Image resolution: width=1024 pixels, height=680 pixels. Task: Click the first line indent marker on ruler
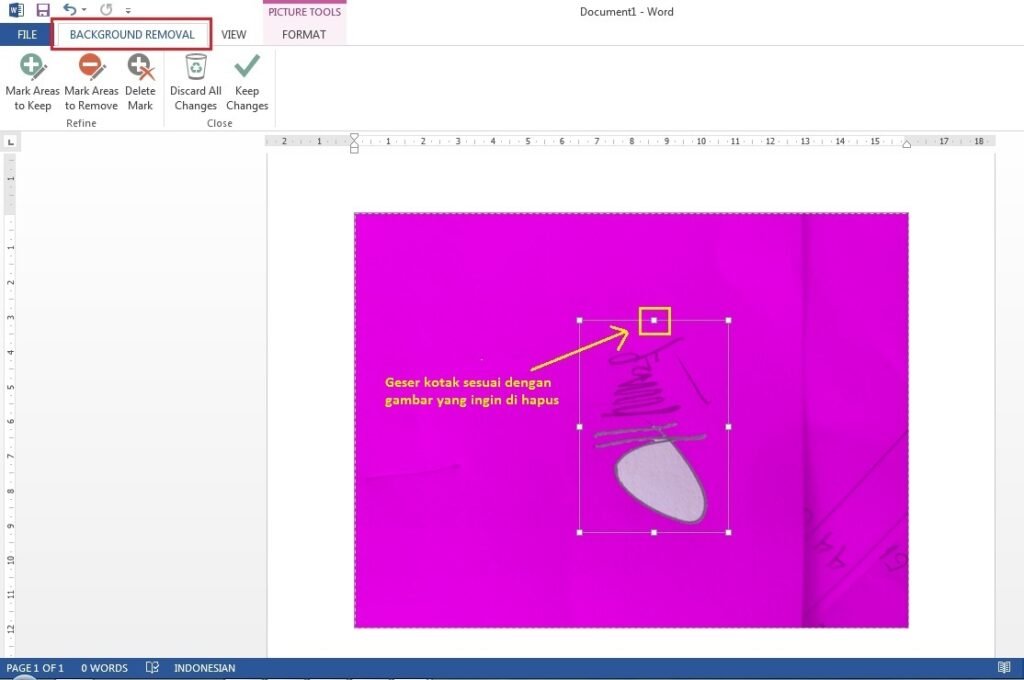[x=354, y=137]
